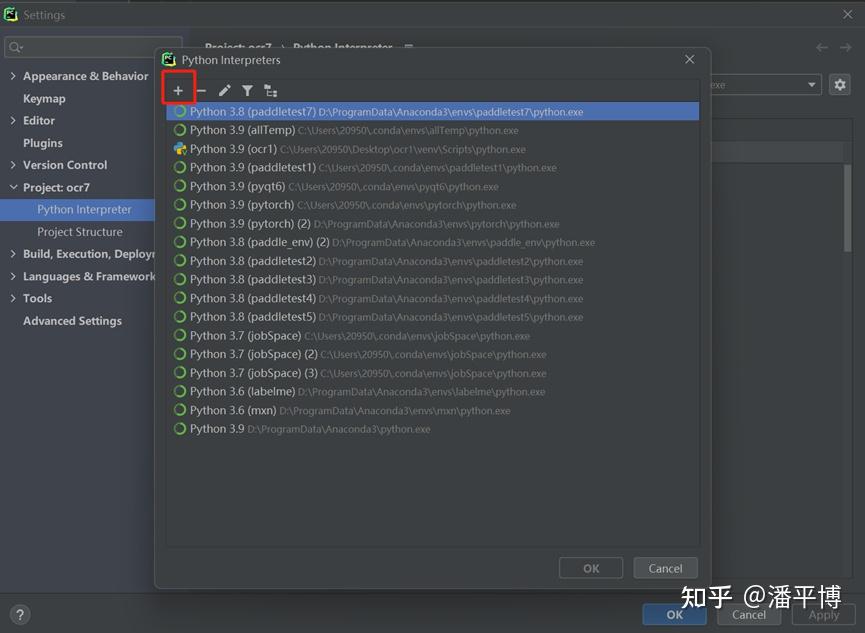The height and width of the screenshot is (633, 865).
Task: Select Python 3.9 (allTemp) interpreter
Action: pos(432,130)
